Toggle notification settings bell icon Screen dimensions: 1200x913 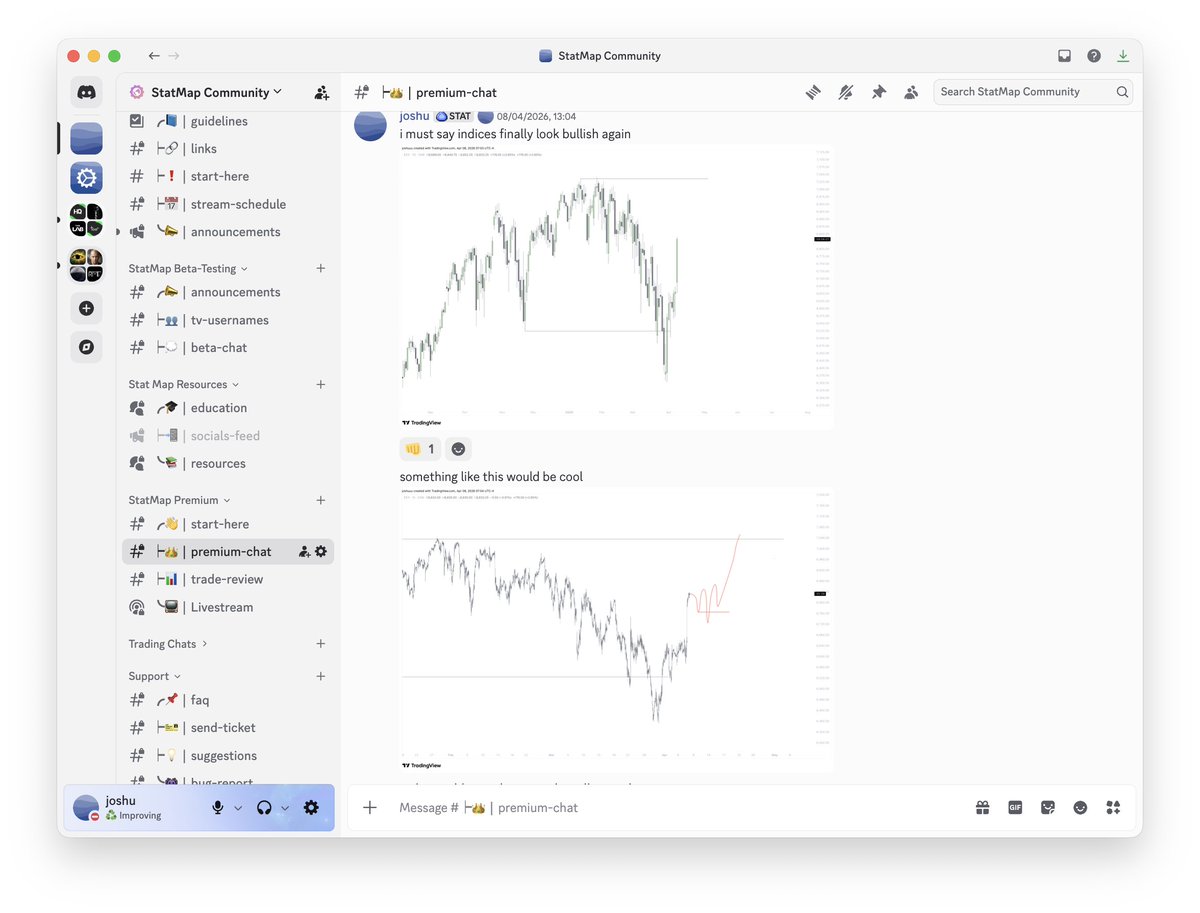(846, 92)
